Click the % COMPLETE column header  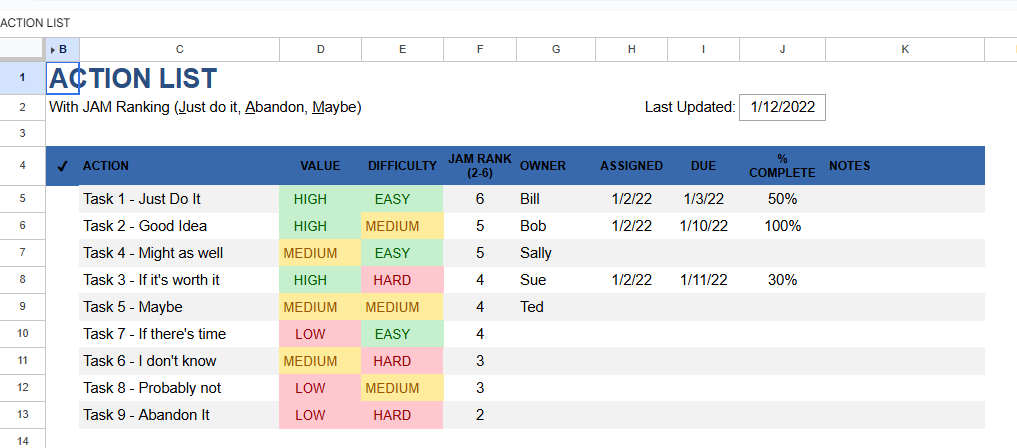[x=782, y=166]
